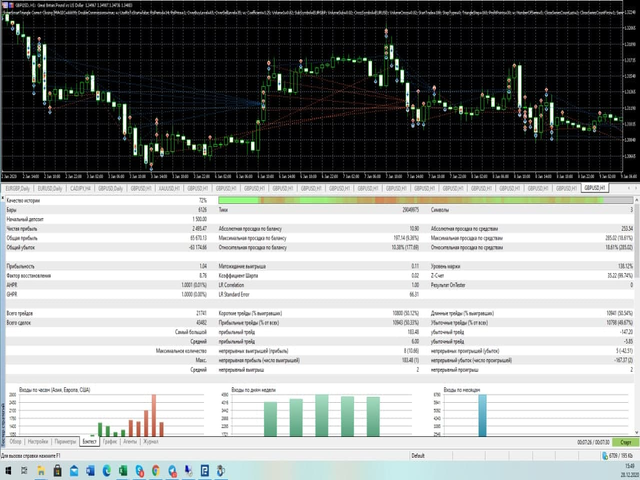Viewport: 640px width, 480px height.
Task: Click the Старт button in the tester
Action: (625, 442)
